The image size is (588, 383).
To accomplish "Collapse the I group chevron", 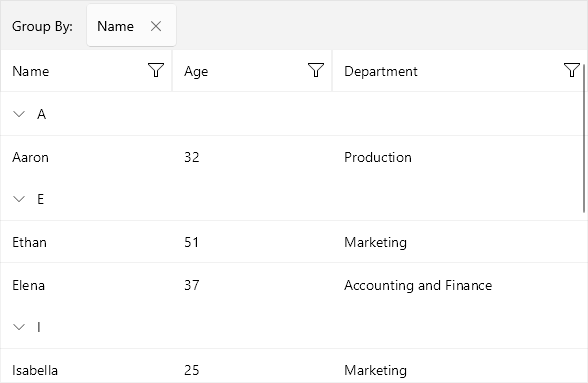I will [x=19, y=327].
